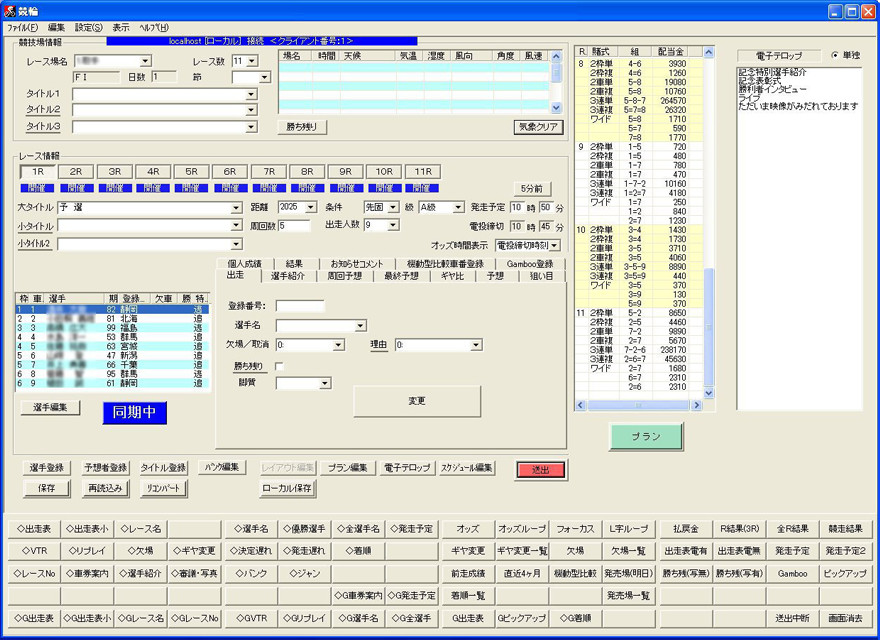Switch to the 選手紹介 tab
Screen dimensions: 880x640
288,276
